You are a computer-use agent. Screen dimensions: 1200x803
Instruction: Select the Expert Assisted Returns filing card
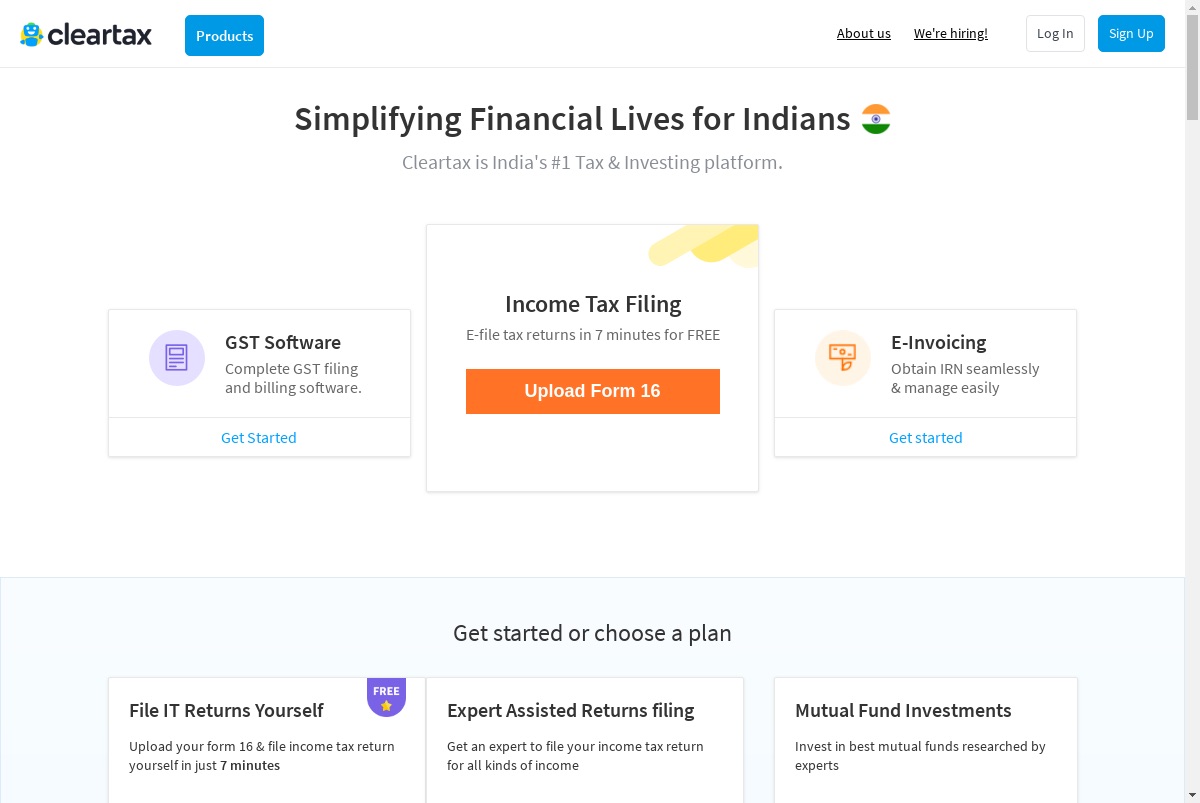585,740
